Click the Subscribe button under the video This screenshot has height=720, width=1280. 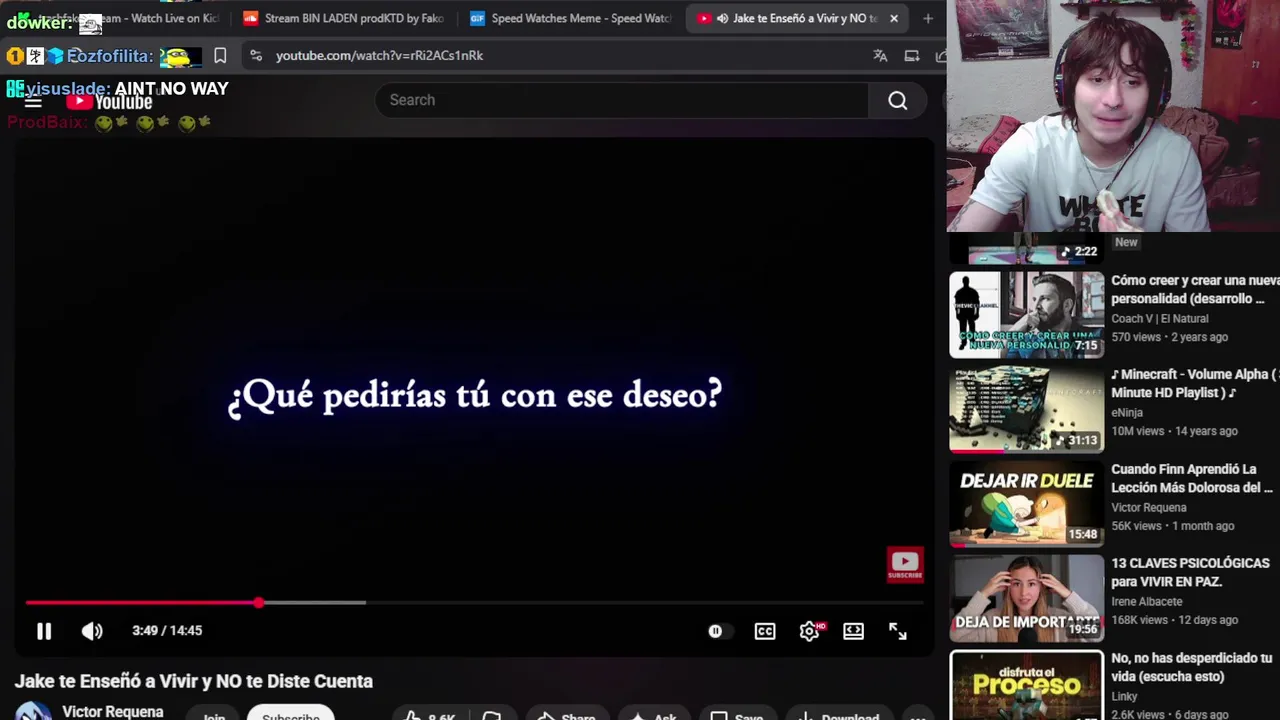pyautogui.click(x=291, y=713)
